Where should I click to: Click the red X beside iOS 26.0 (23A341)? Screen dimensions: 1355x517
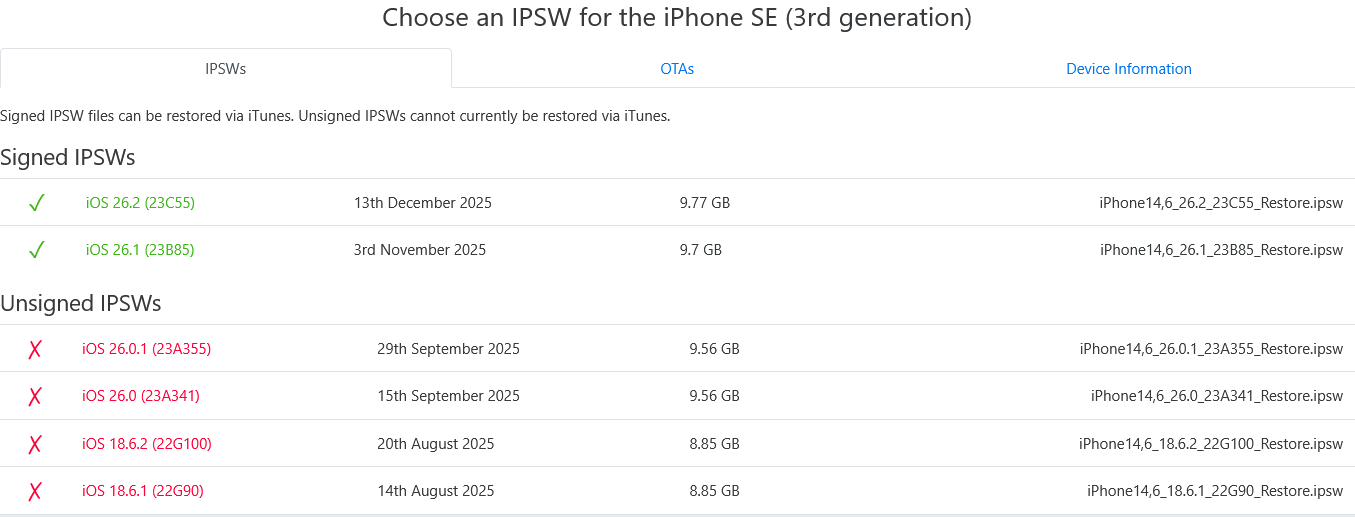pyautogui.click(x=35, y=396)
